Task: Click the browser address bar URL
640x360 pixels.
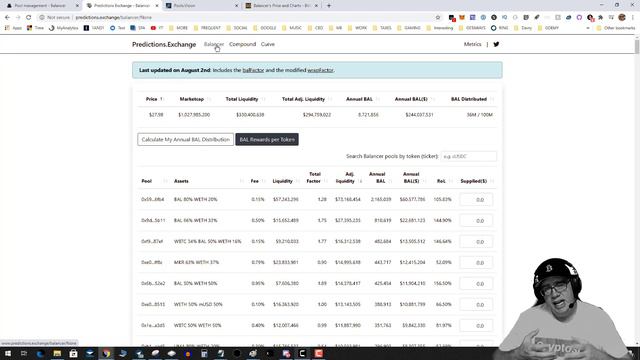Action: click(x=113, y=18)
